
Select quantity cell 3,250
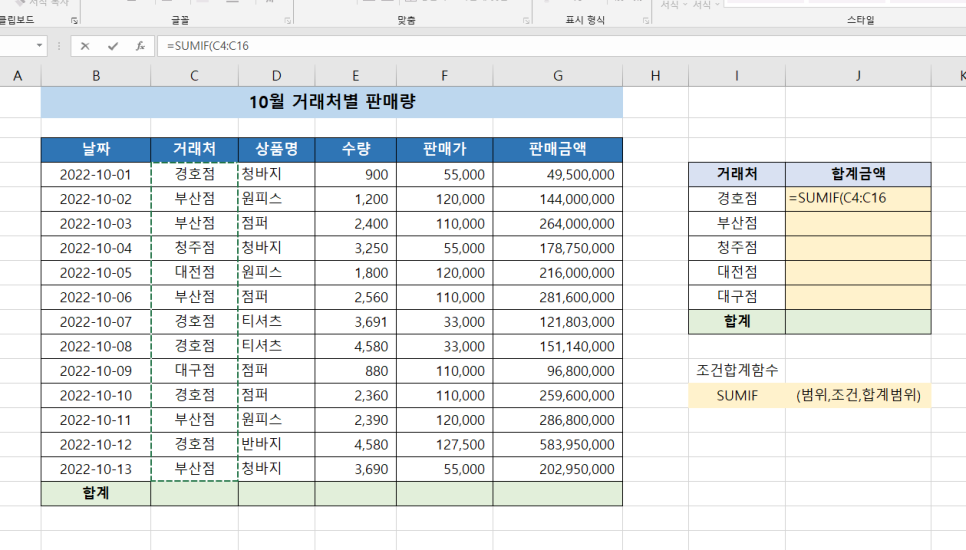coord(355,248)
